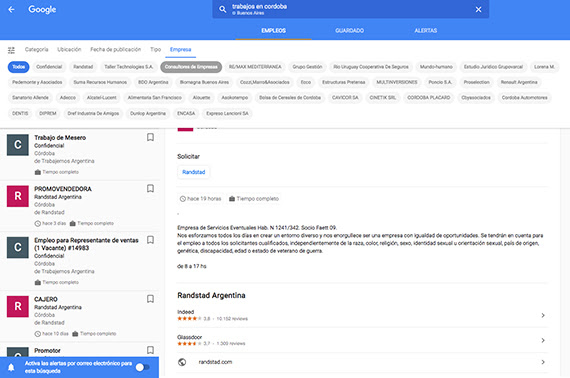Bookmark the CAJERO job listing

click(150, 299)
